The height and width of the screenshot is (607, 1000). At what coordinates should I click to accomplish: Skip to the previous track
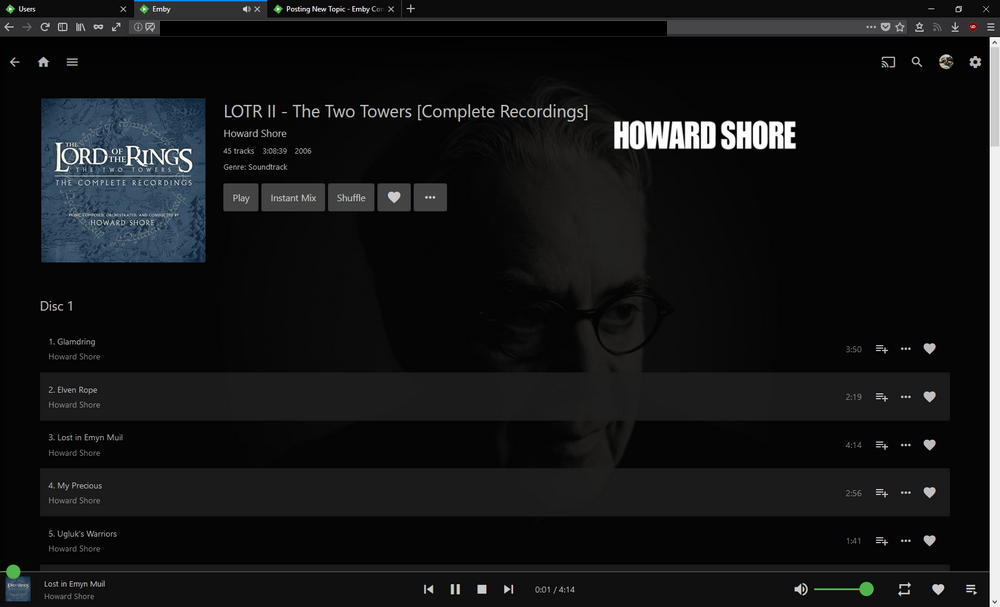click(429, 589)
